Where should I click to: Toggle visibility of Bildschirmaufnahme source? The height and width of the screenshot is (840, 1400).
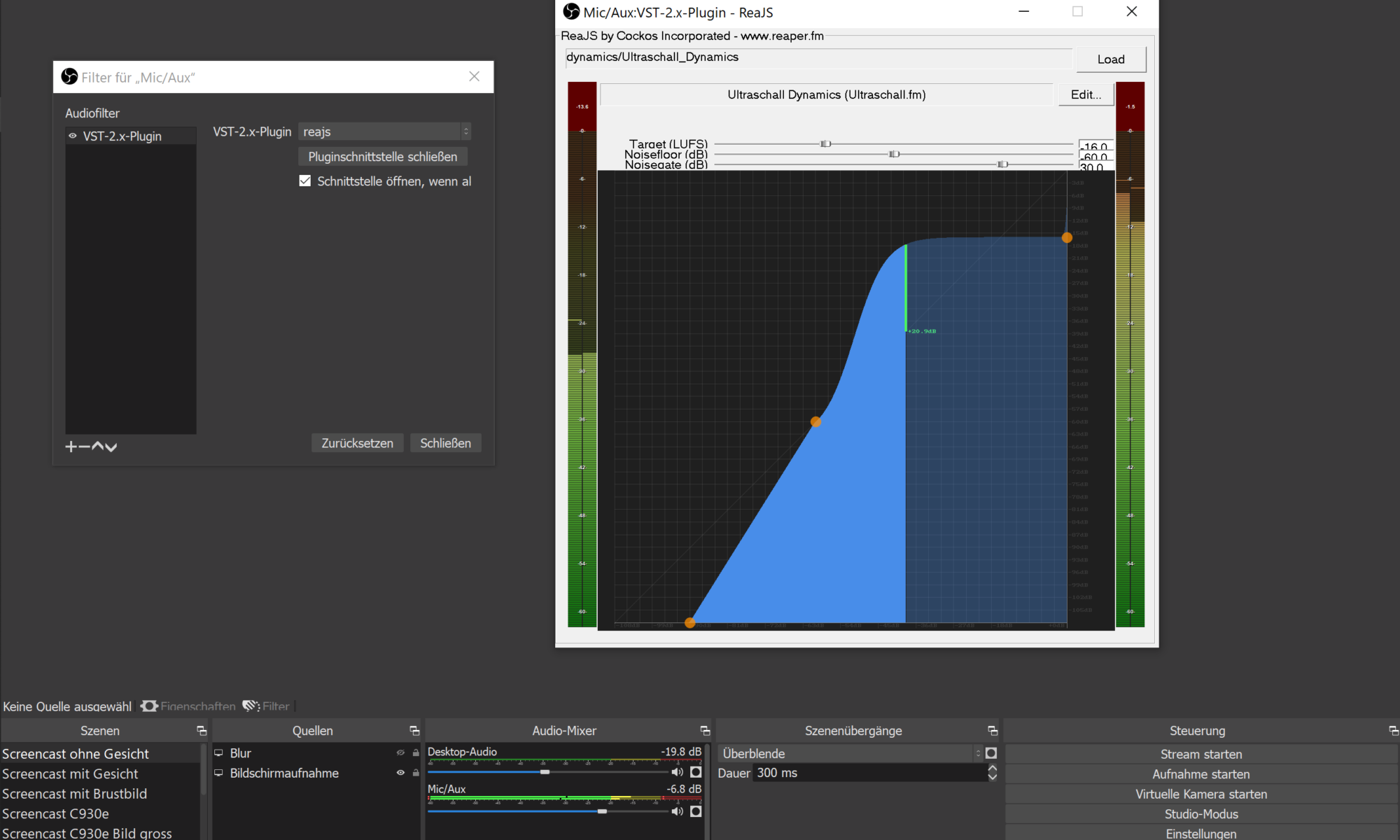[400, 773]
